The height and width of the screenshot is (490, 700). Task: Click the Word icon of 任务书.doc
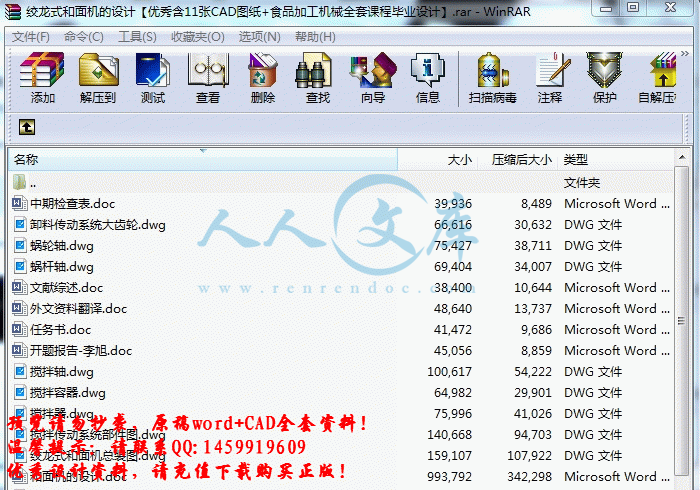[x=20, y=329]
